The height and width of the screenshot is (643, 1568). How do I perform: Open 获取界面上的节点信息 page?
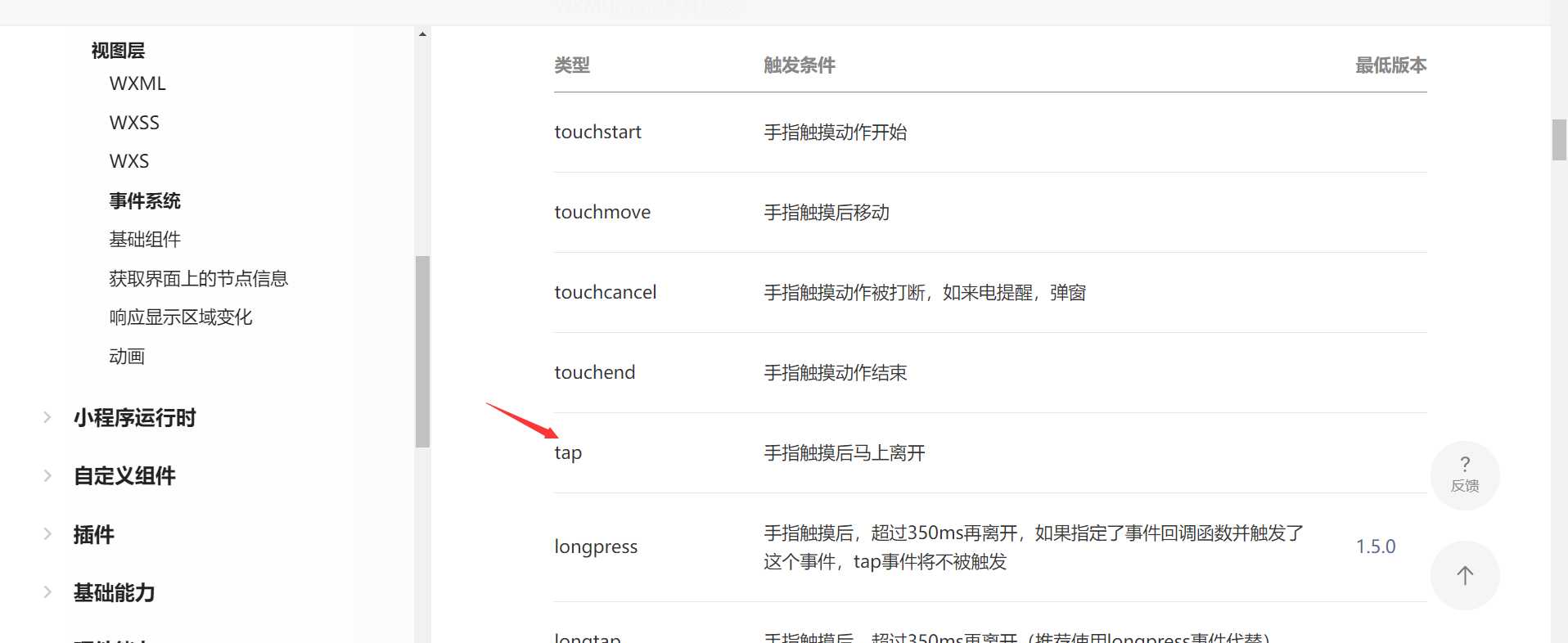199,278
